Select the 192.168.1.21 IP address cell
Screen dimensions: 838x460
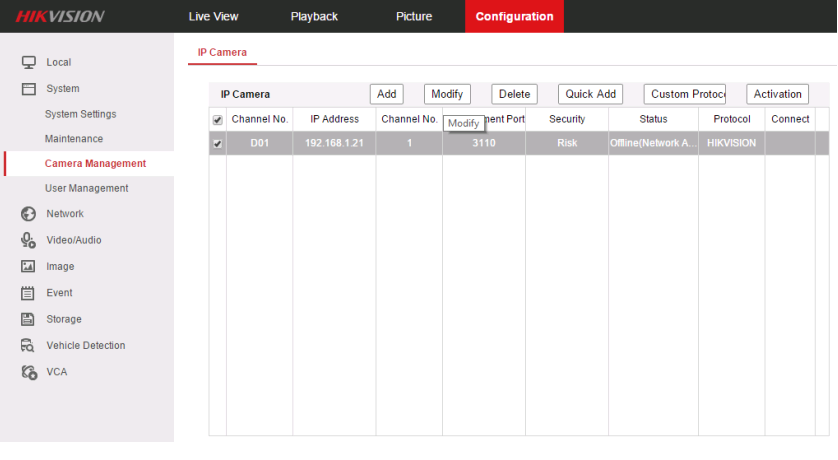[x=334, y=144]
